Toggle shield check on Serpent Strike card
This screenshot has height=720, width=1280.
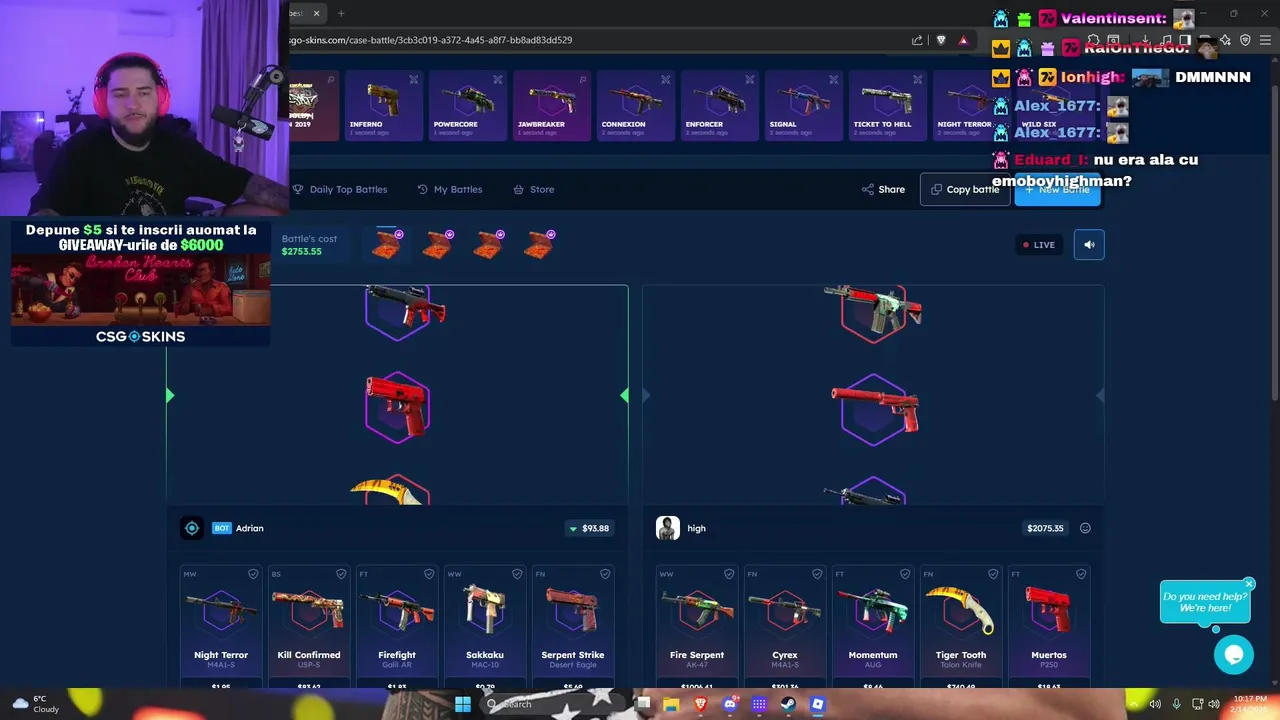coord(605,574)
